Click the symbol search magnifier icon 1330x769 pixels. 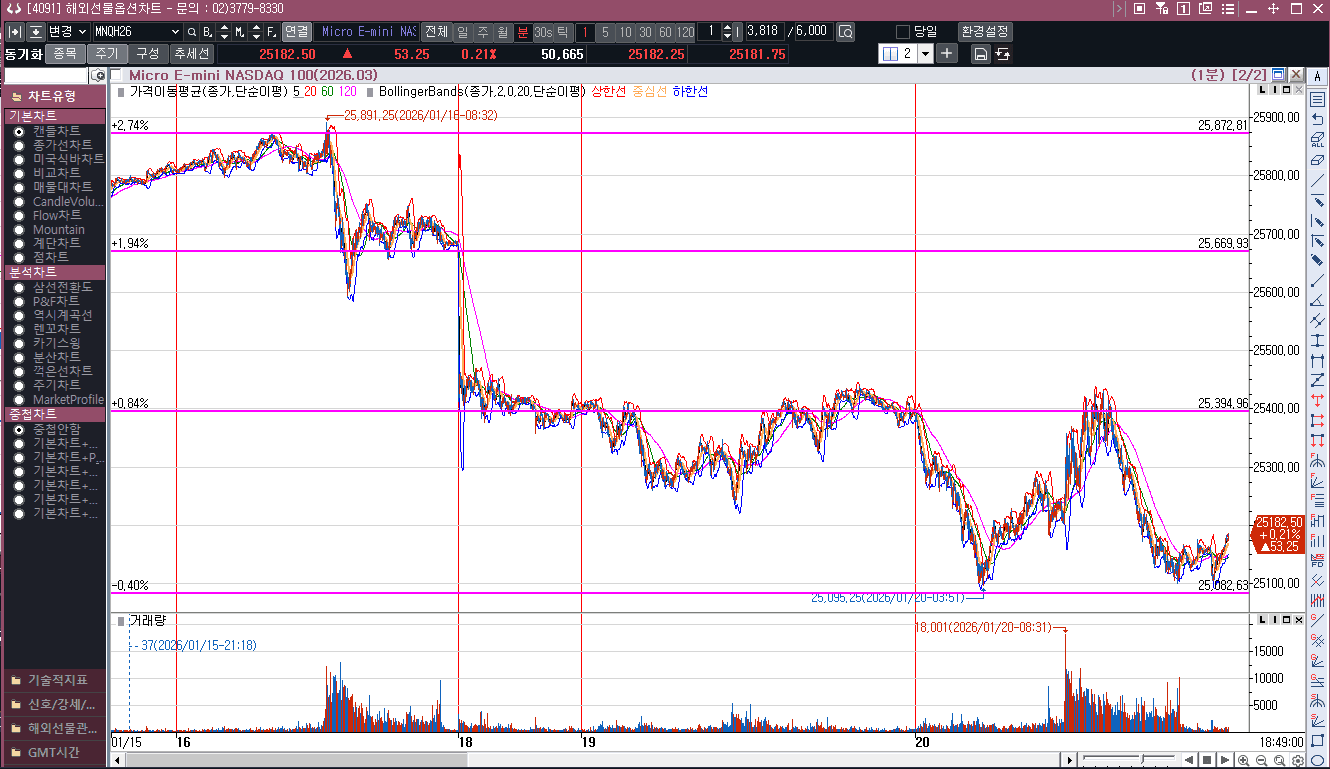click(x=192, y=32)
